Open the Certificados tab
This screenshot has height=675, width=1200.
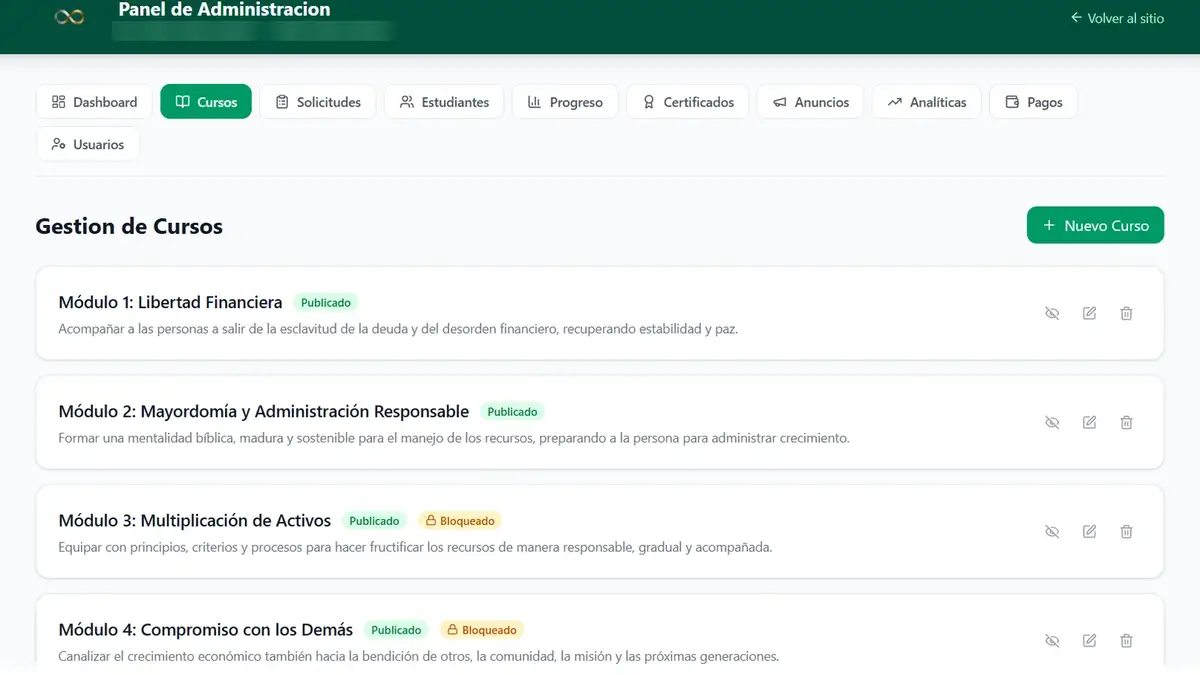click(688, 102)
